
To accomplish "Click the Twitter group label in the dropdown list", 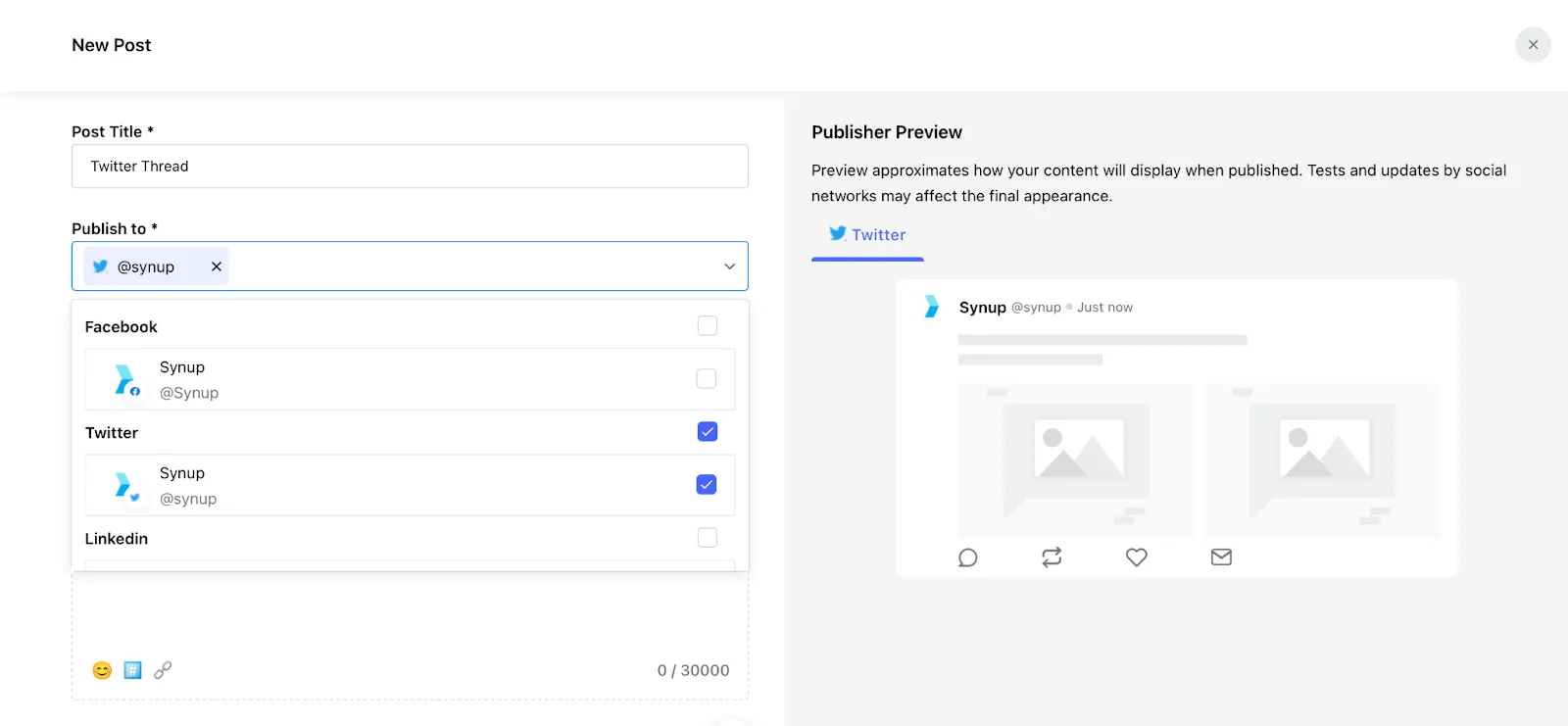I will click(112, 433).
